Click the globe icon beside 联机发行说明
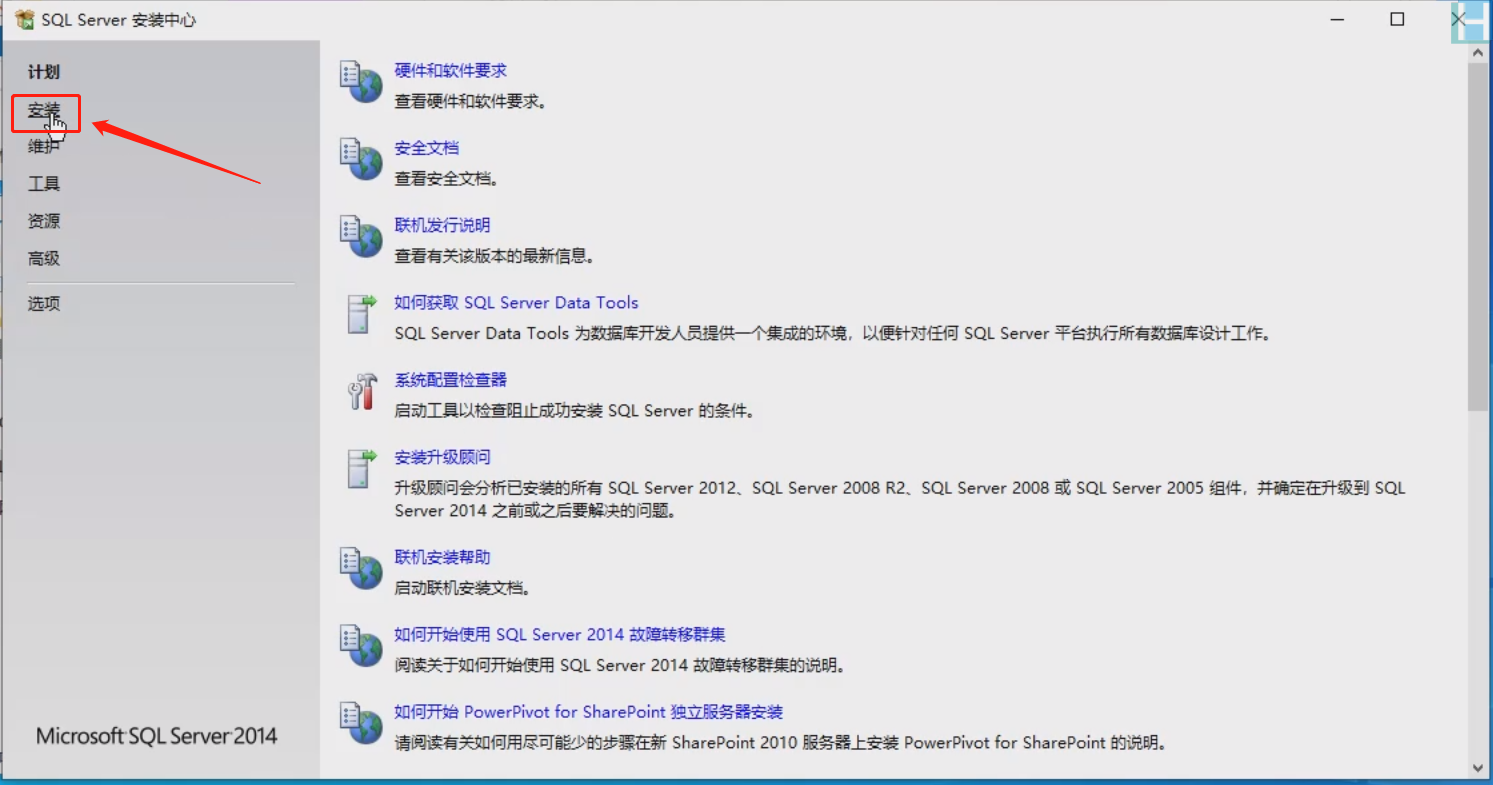 (x=361, y=235)
